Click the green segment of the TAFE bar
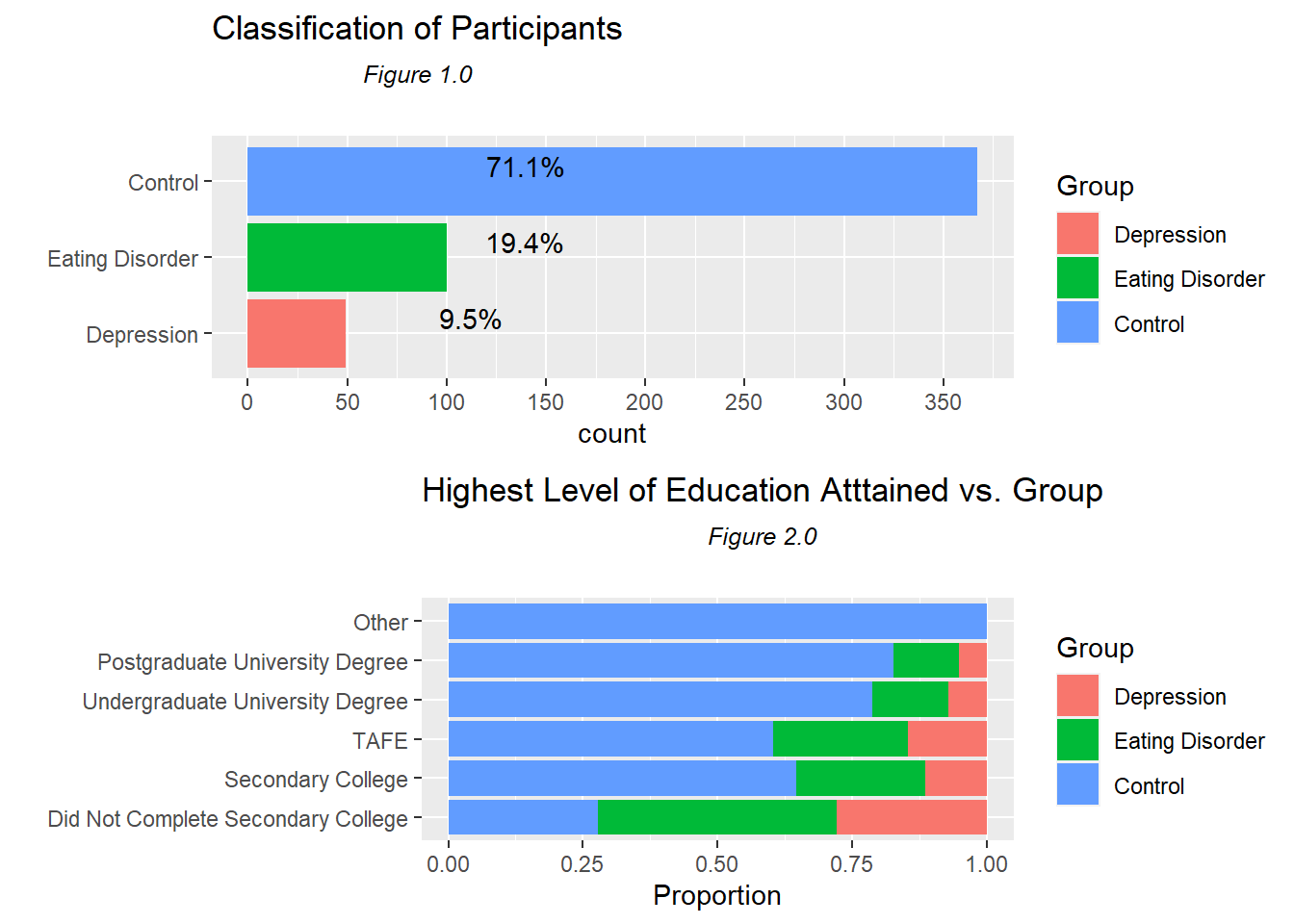The image size is (1294, 924). (841, 739)
